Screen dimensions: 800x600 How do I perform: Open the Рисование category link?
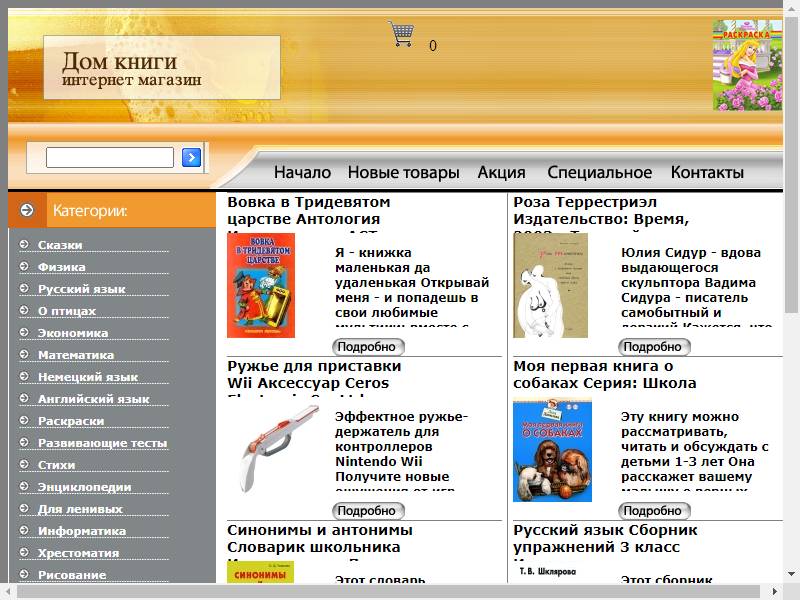tap(72, 574)
